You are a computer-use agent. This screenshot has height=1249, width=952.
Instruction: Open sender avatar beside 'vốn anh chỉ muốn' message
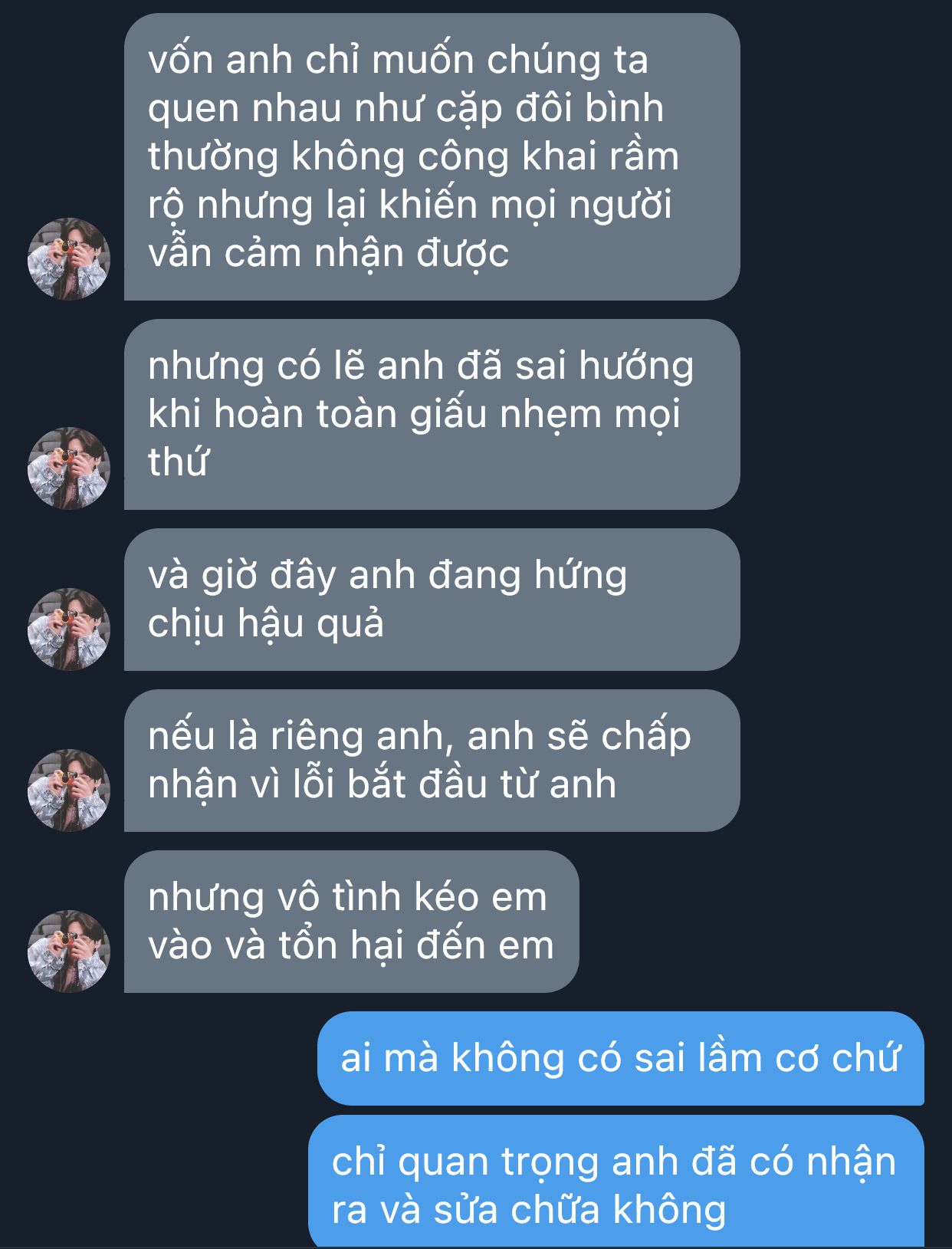69,258
